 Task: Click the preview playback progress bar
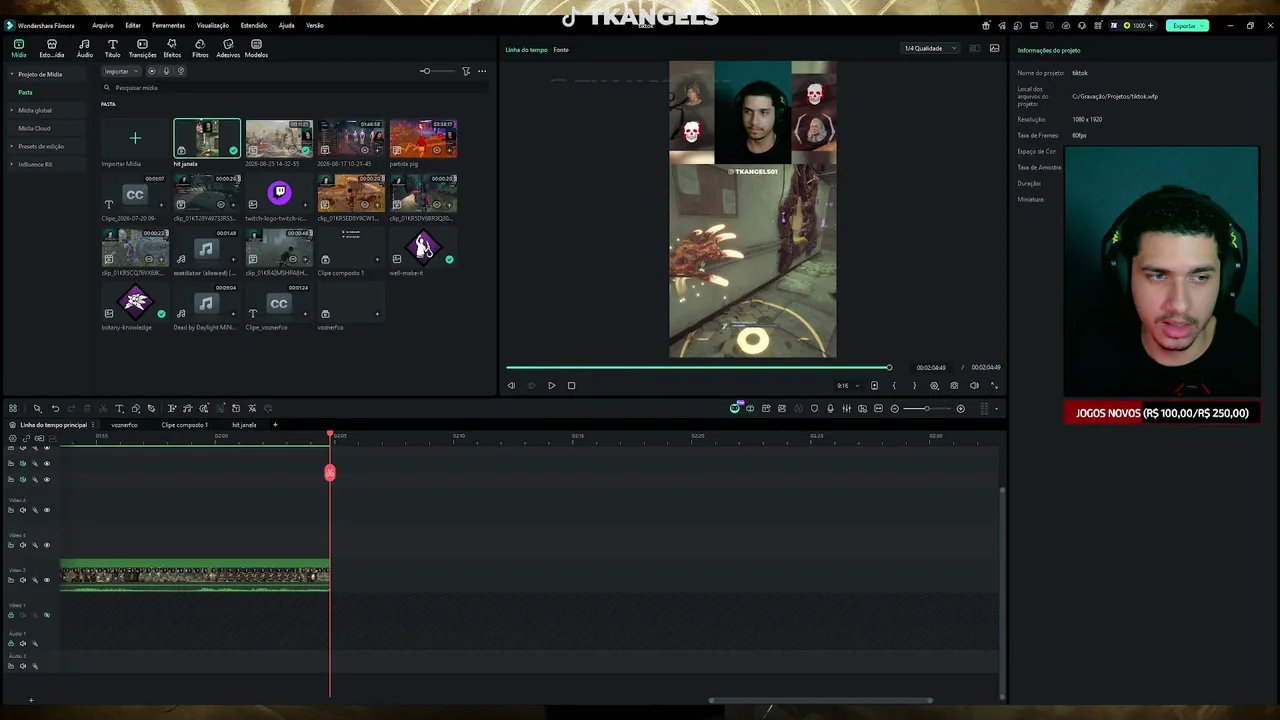[698, 368]
